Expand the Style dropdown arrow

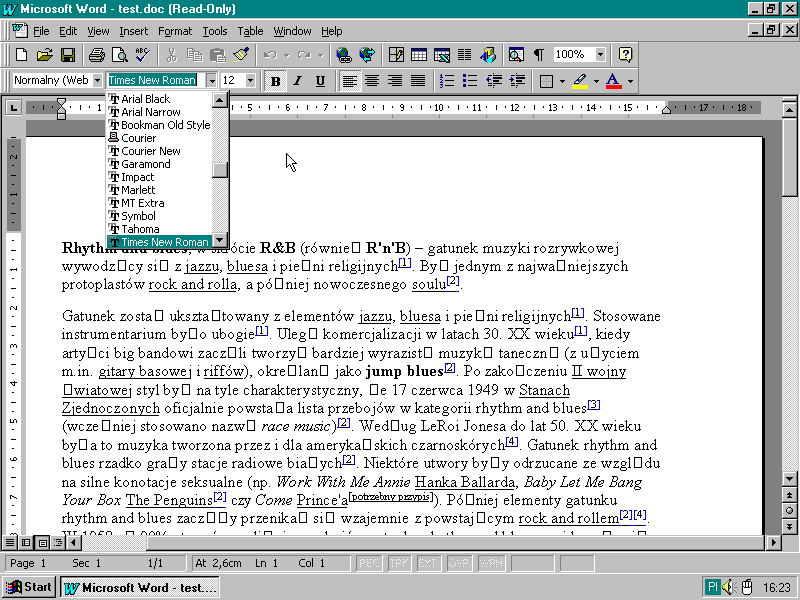(x=97, y=81)
